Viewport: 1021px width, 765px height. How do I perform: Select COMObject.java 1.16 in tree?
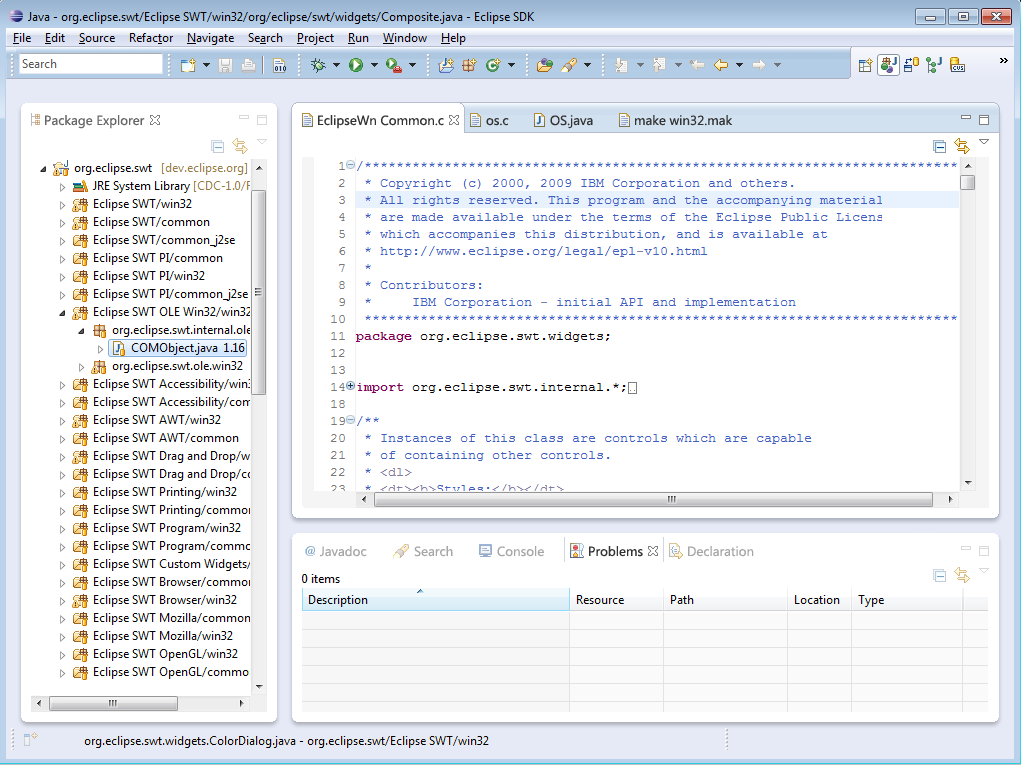[177, 348]
